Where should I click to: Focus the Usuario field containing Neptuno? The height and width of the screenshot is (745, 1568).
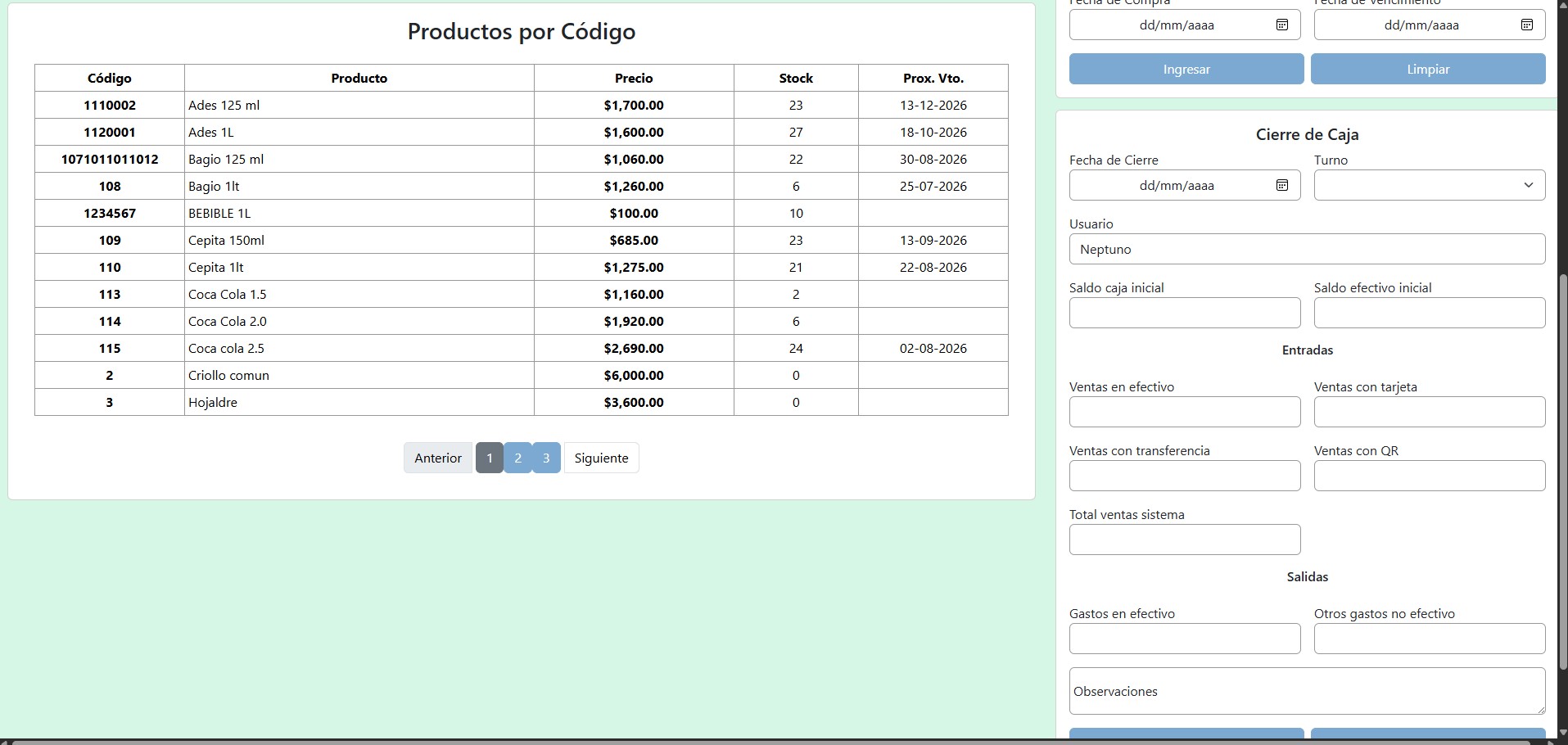(x=1307, y=249)
